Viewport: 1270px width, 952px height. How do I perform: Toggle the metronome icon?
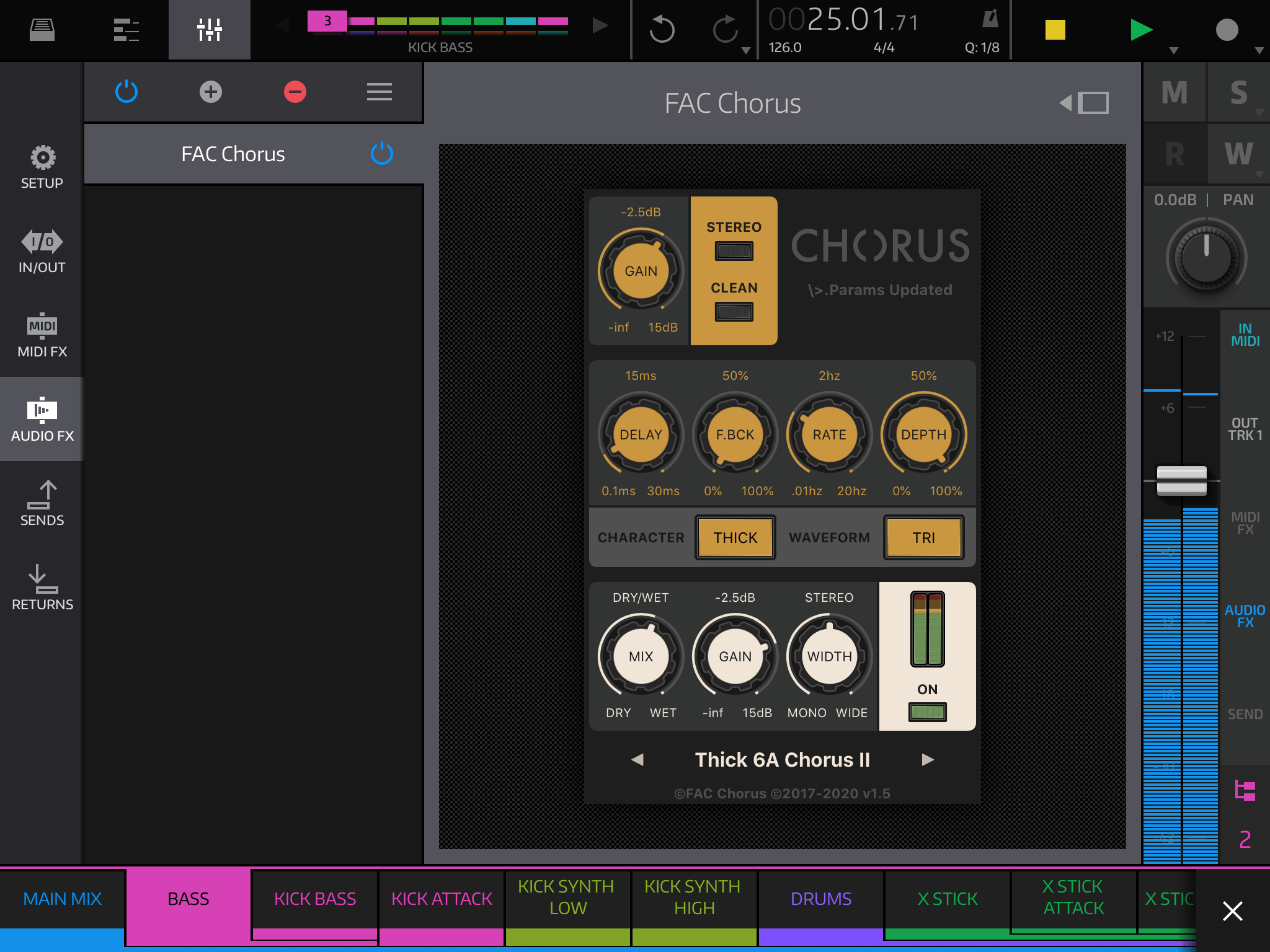(x=990, y=19)
